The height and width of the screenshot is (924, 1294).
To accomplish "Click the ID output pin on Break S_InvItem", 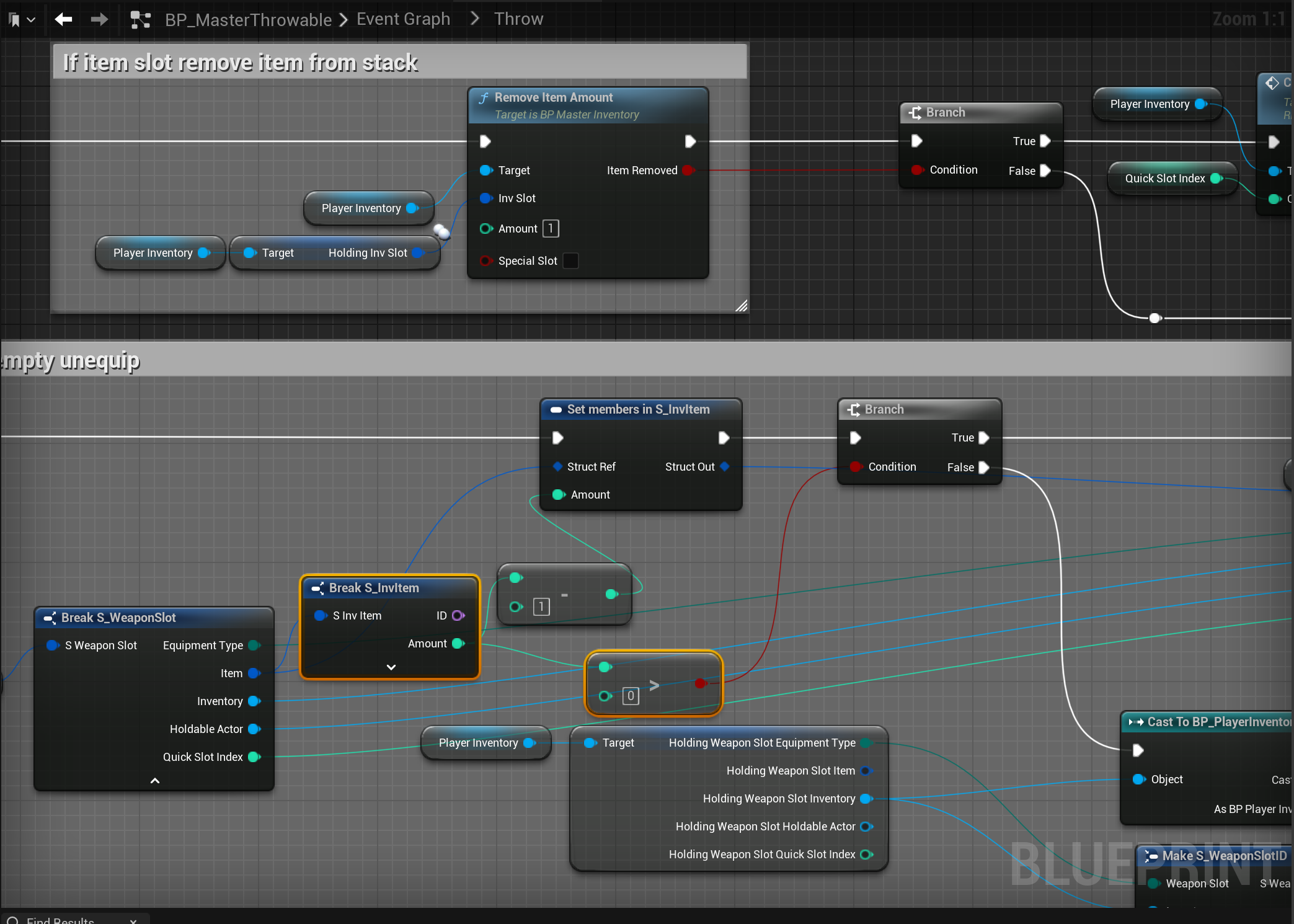I will click(458, 616).
